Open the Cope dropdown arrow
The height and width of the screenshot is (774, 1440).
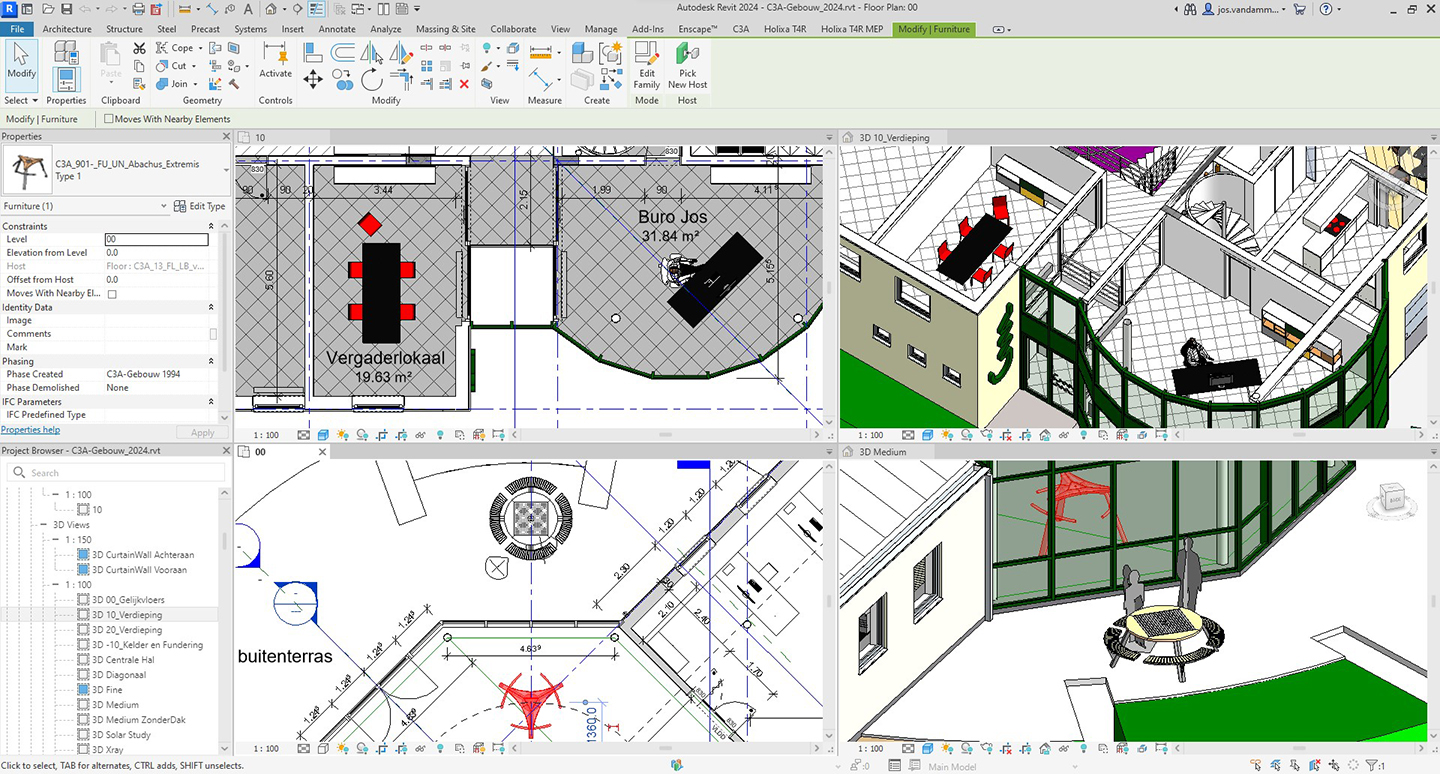click(x=201, y=48)
